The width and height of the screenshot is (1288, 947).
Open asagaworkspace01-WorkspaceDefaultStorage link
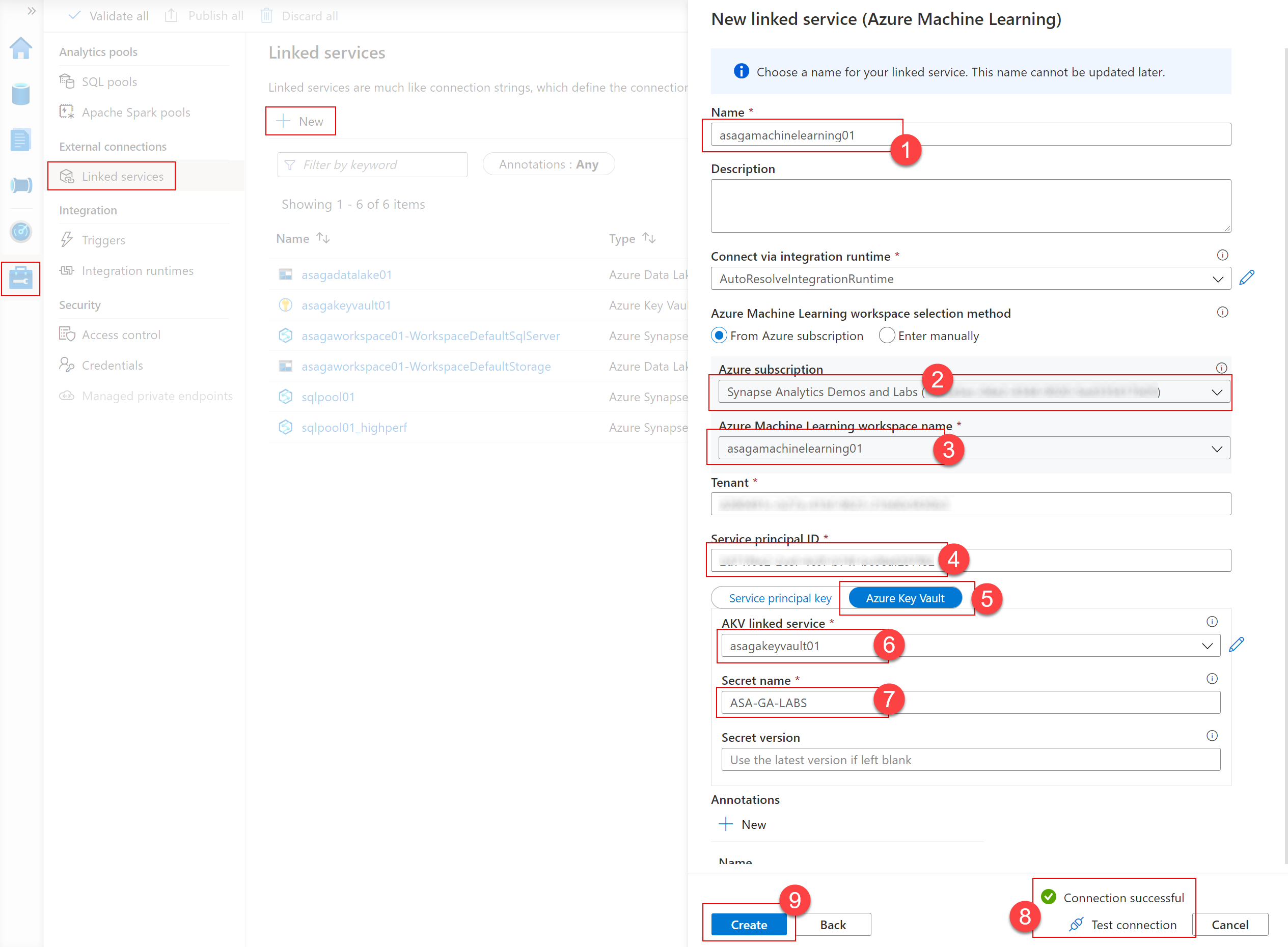pyautogui.click(x=426, y=366)
